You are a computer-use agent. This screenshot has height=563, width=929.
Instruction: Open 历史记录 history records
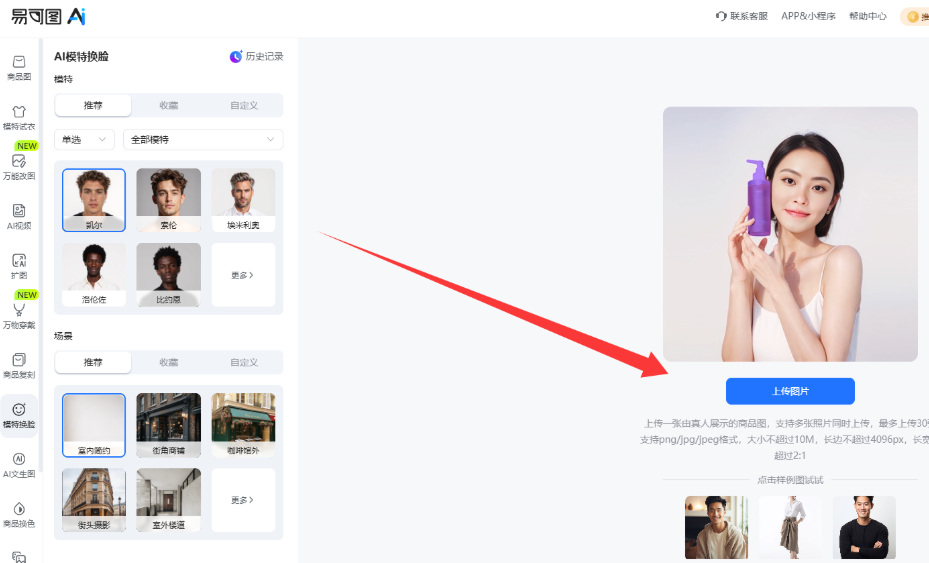tap(257, 57)
